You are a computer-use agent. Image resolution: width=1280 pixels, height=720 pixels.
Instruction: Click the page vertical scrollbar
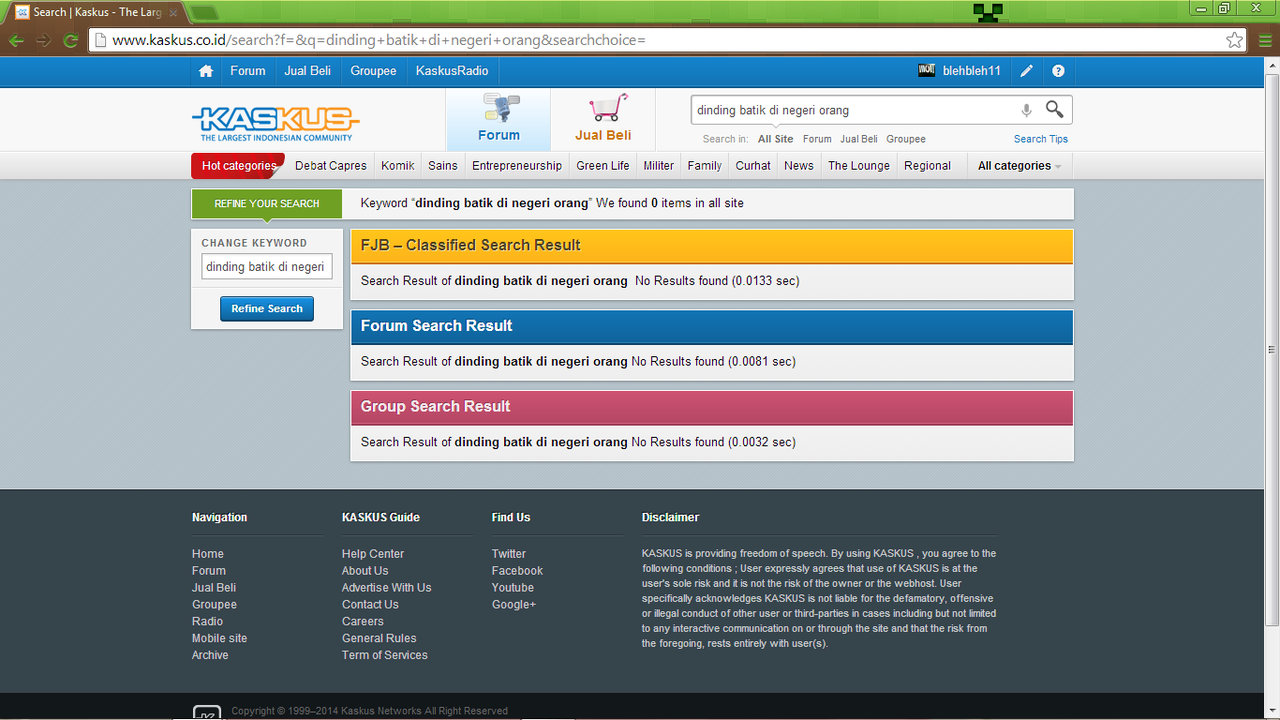[x=1272, y=350]
